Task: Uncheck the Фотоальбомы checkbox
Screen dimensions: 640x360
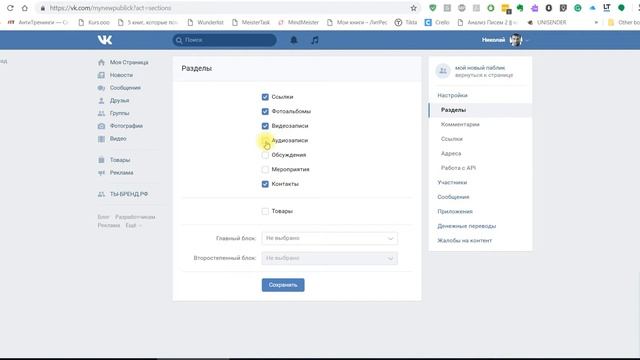Action: [265, 111]
